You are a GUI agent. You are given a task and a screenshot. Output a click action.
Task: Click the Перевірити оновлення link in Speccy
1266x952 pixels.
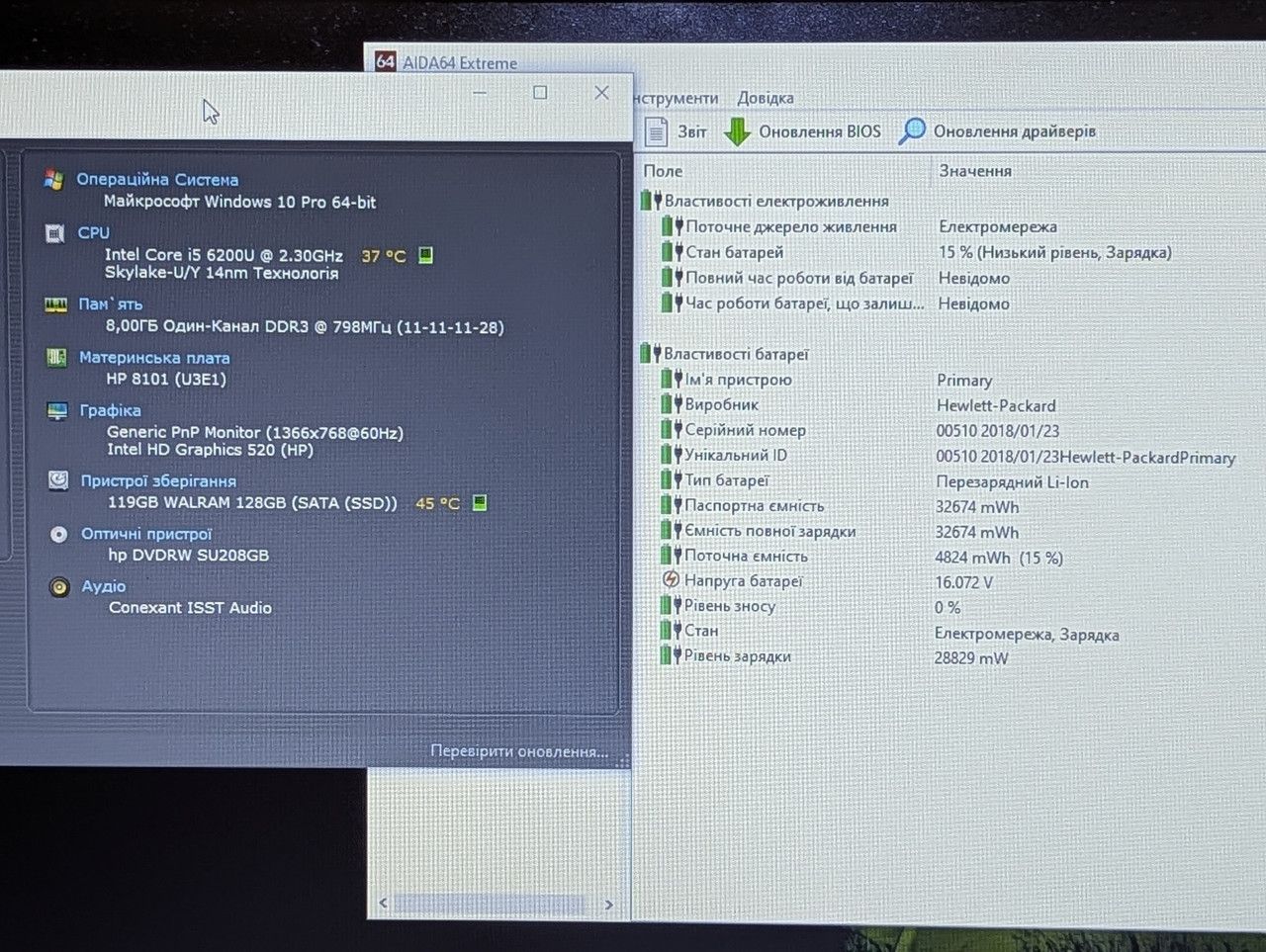point(519,751)
